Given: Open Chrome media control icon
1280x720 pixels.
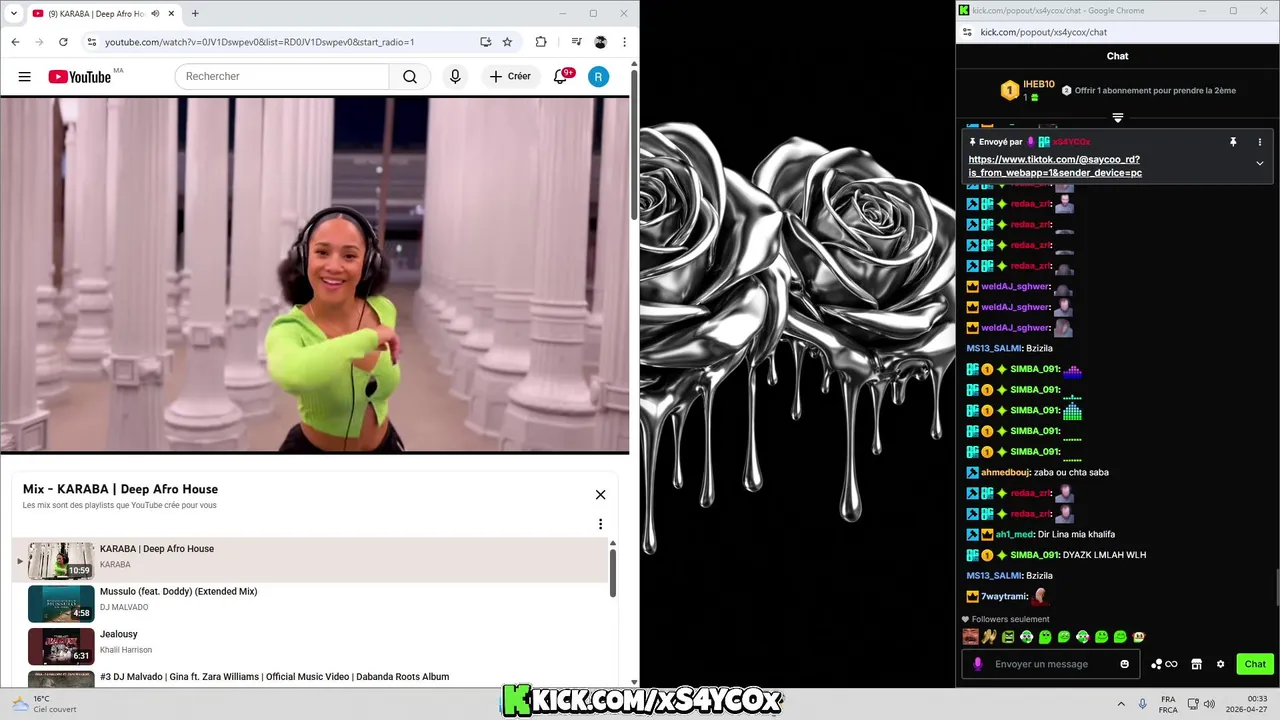Looking at the screenshot, I should (576, 42).
